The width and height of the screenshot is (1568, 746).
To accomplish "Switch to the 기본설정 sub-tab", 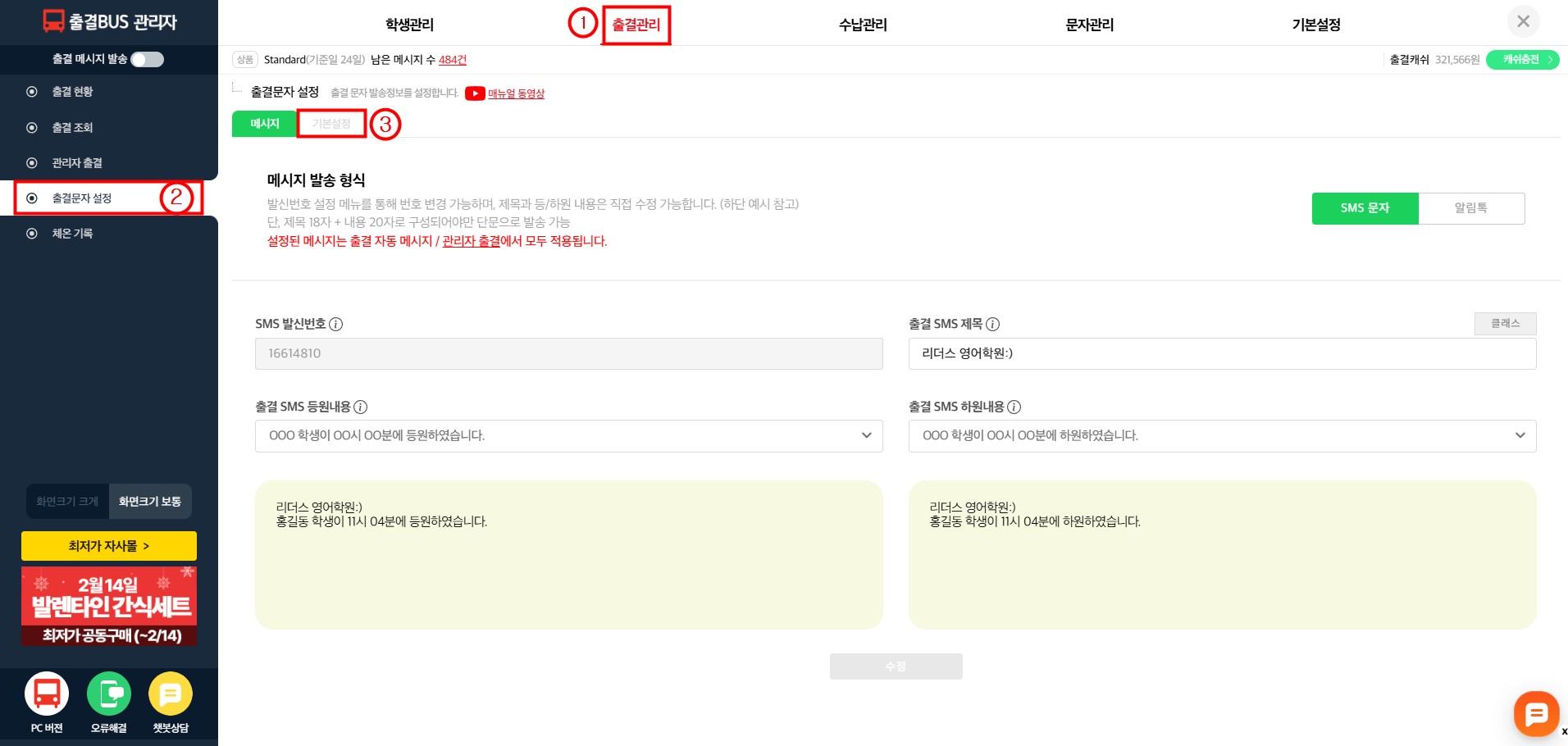I will [331, 124].
